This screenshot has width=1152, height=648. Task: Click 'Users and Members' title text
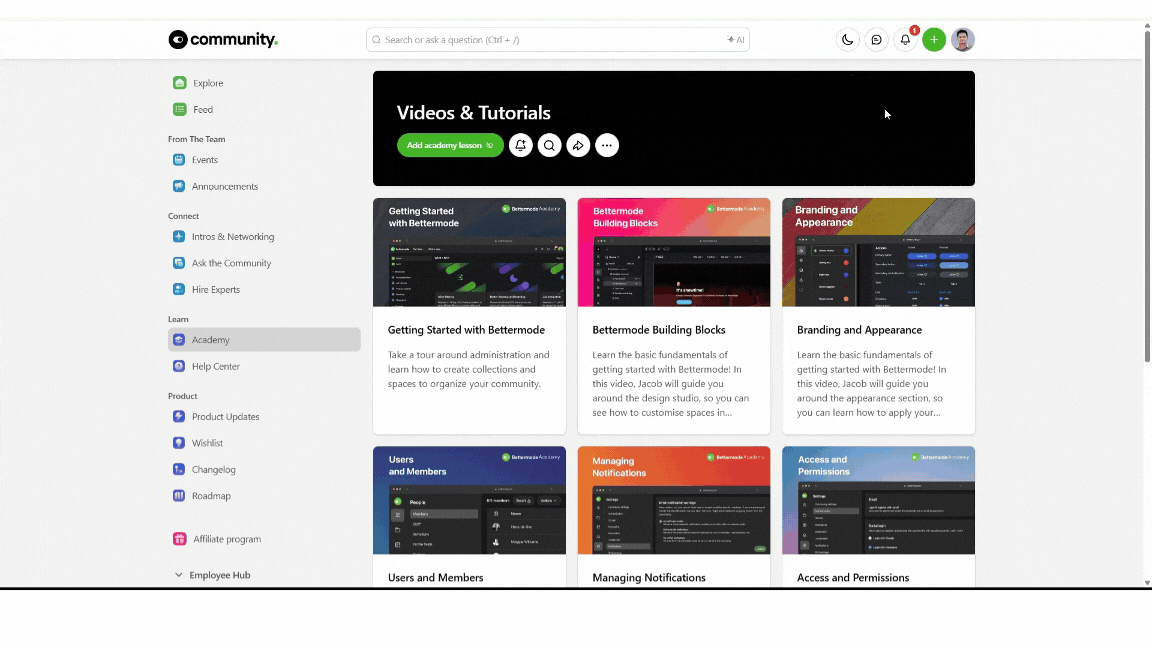pos(436,577)
